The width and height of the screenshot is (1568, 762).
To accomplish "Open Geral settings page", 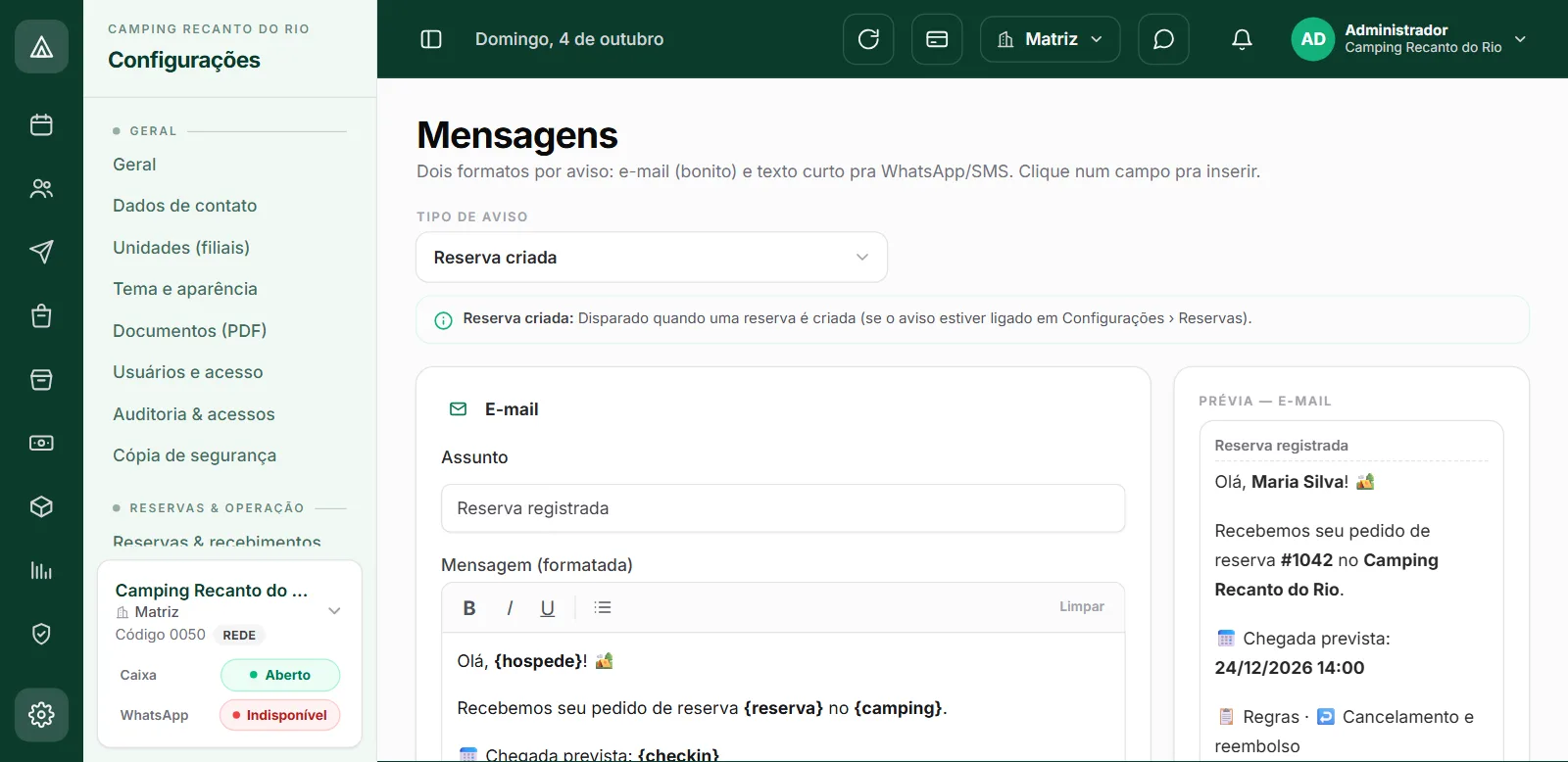I will pyautogui.click(x=134, y=165).
